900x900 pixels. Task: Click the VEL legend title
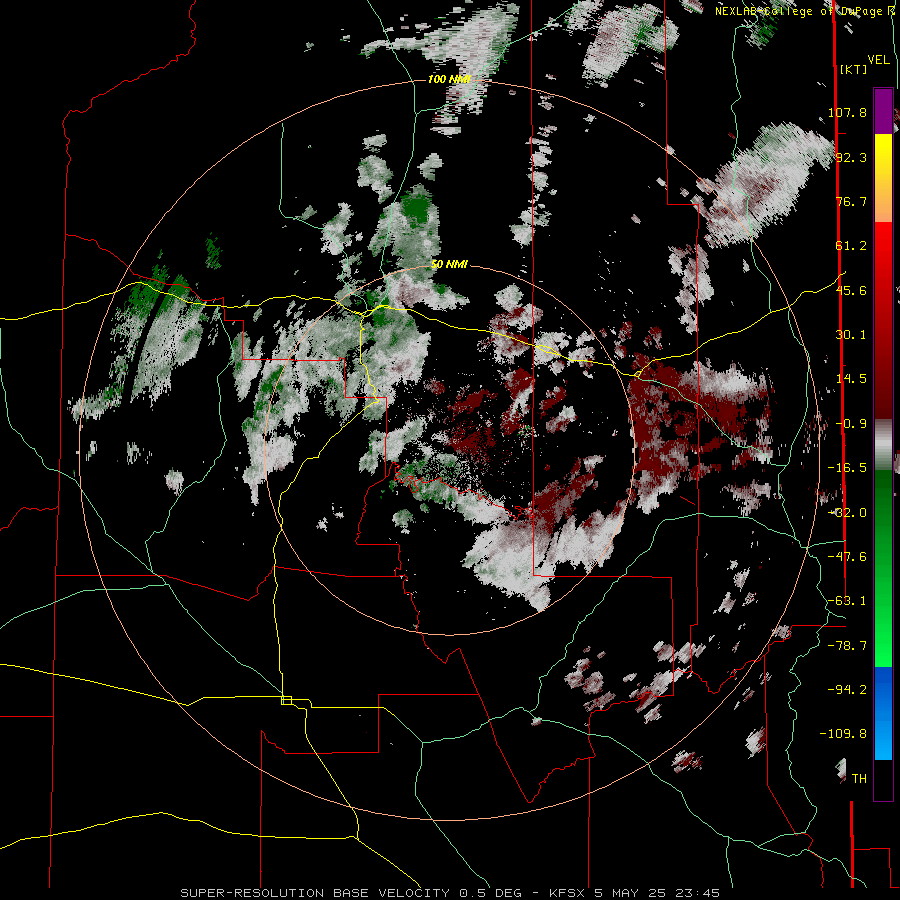(879, 59)
